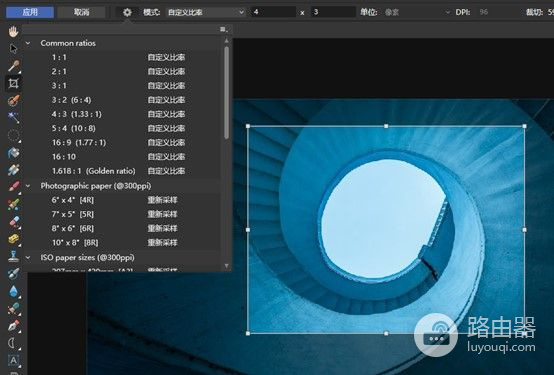Image resolution: width=554 pixels, height=375 pixels.
Task: Collapse the Common ratios group
Action: tap(28, 43)
